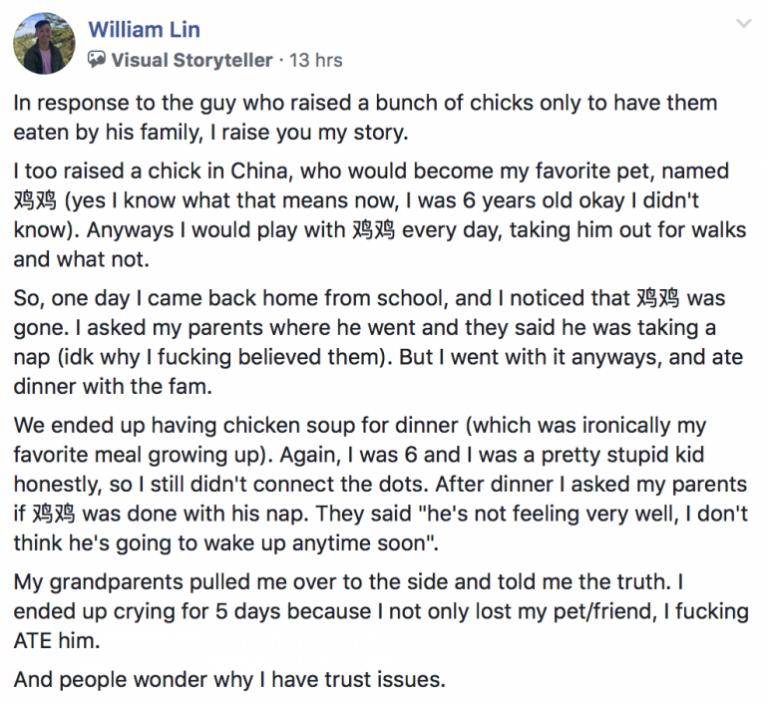Click the phrase 'pretty stupid kid'
Viewport: 768px width, 704px height.
pyautogui.click(x=623, y=455)
